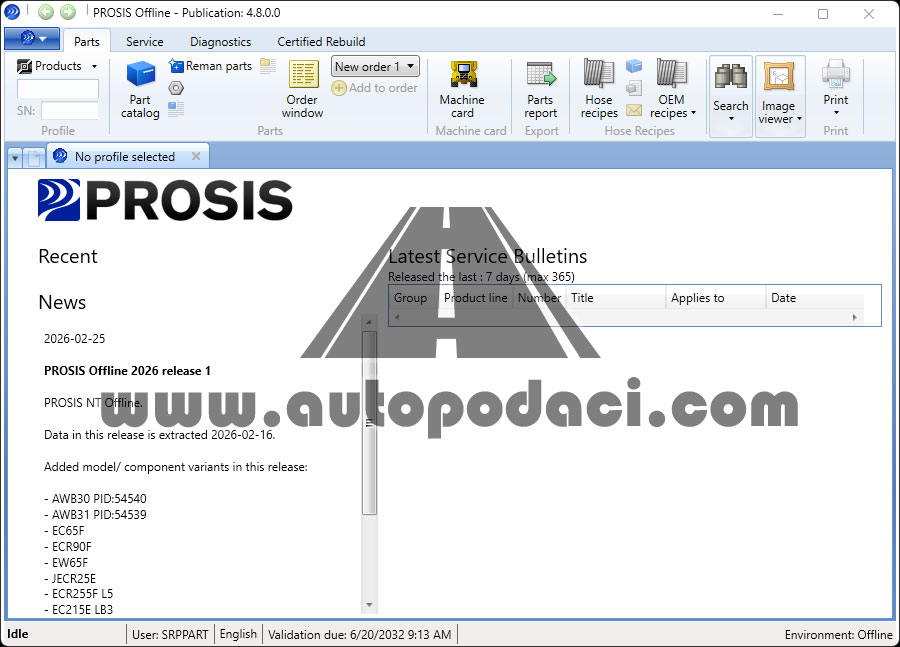The width and height of the screenshot is (900, 647).
Task: Click the Reman parts icon
Action: 176,66
